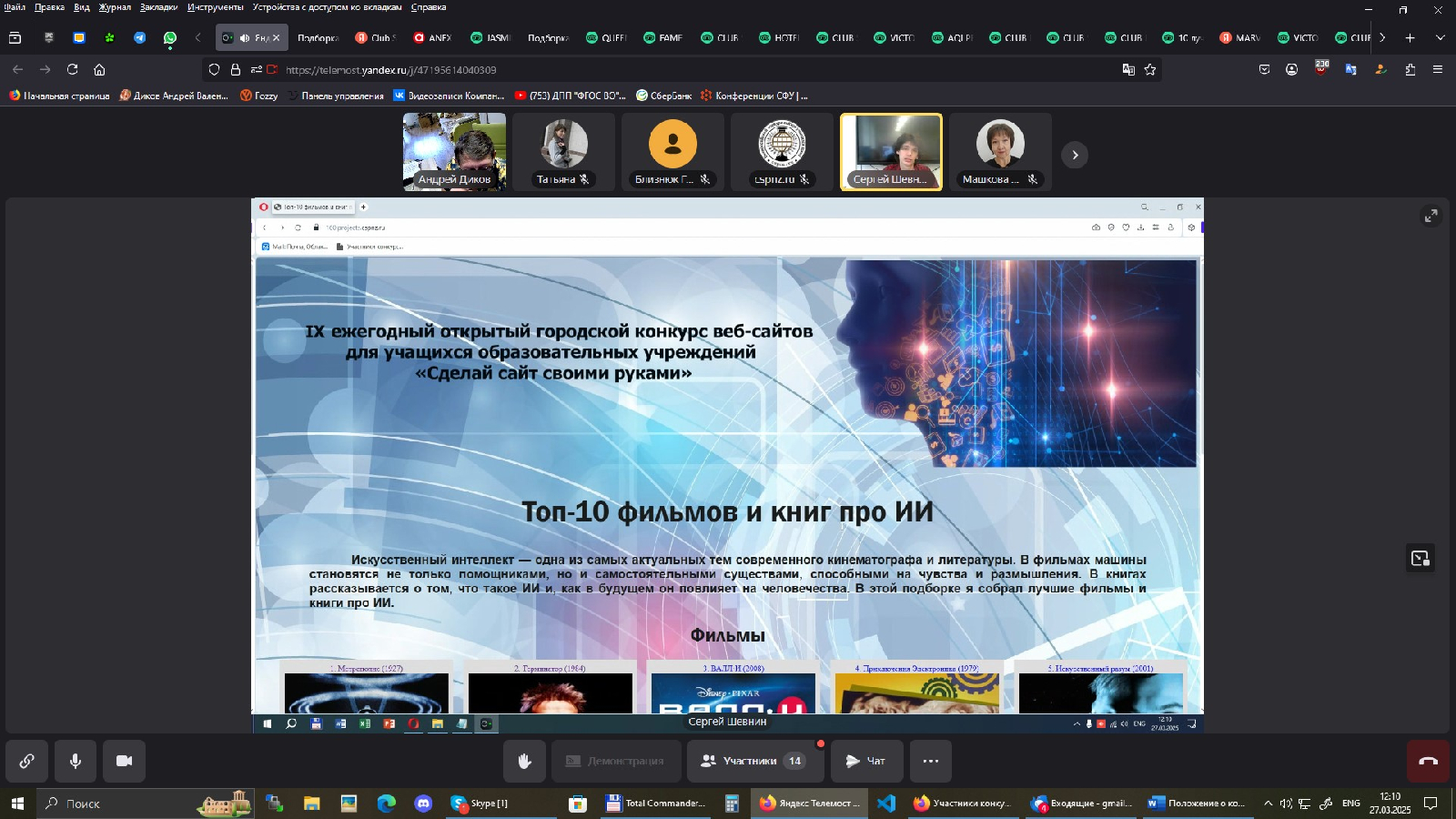The image size is (1456, 819).
Task: Open the Firefox hamburger menu
Action: 1436,69
